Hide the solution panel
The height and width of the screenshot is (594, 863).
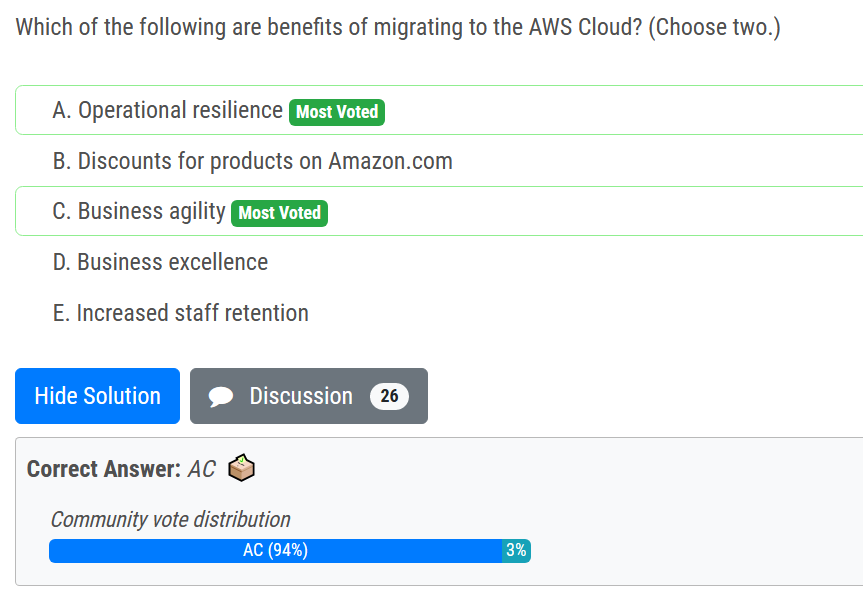pyautogui.click(x=97, y=396)
